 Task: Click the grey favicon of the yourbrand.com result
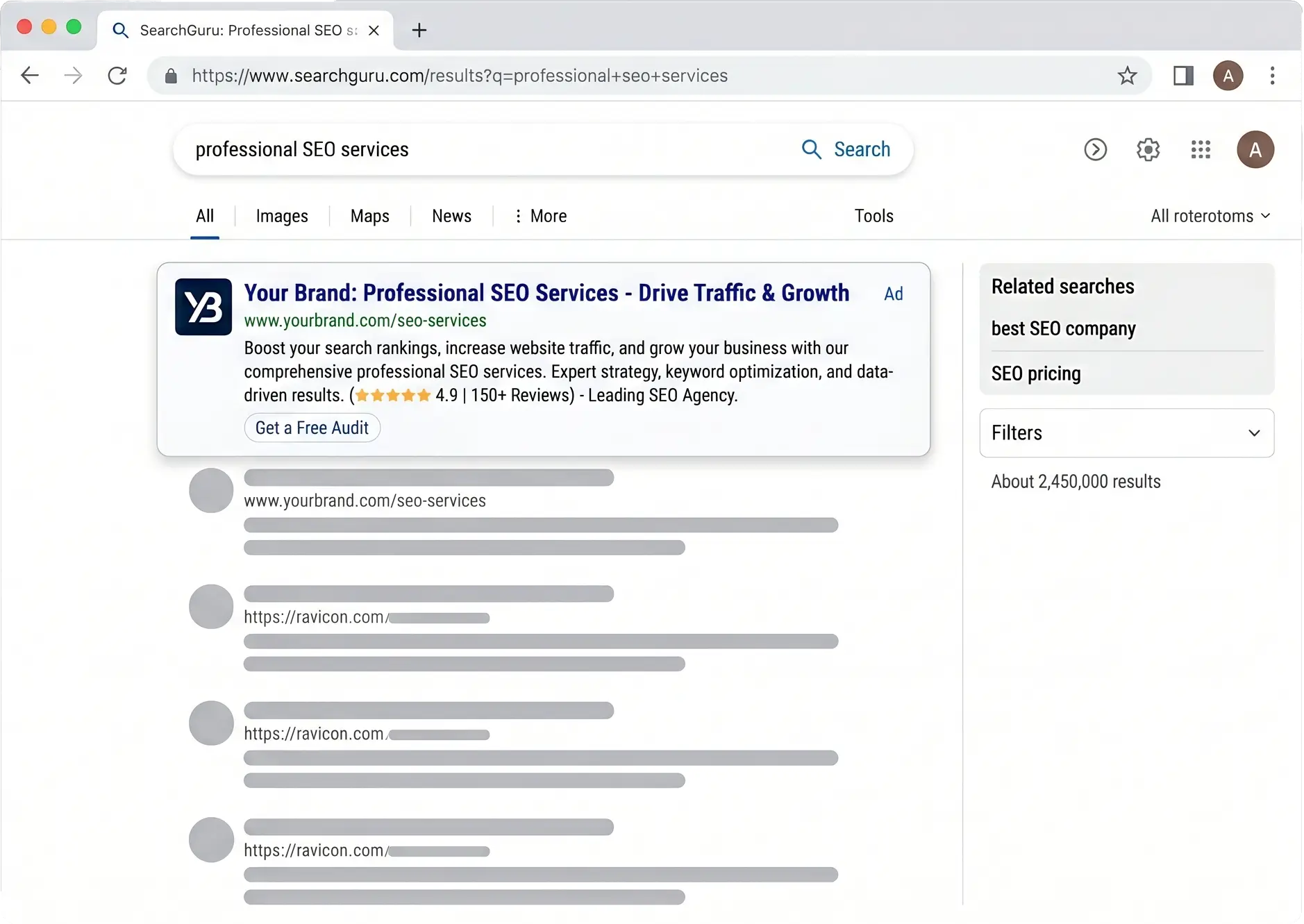(x=211, y=491)
